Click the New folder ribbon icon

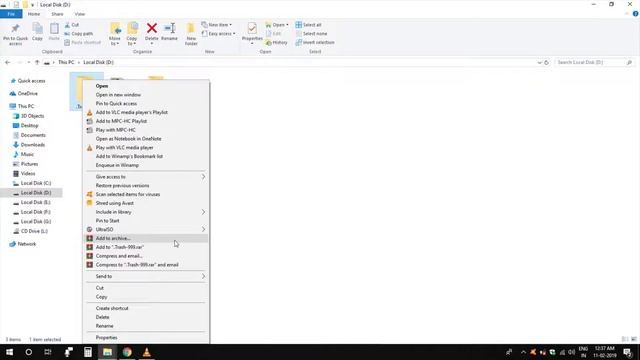coord(191,34)
